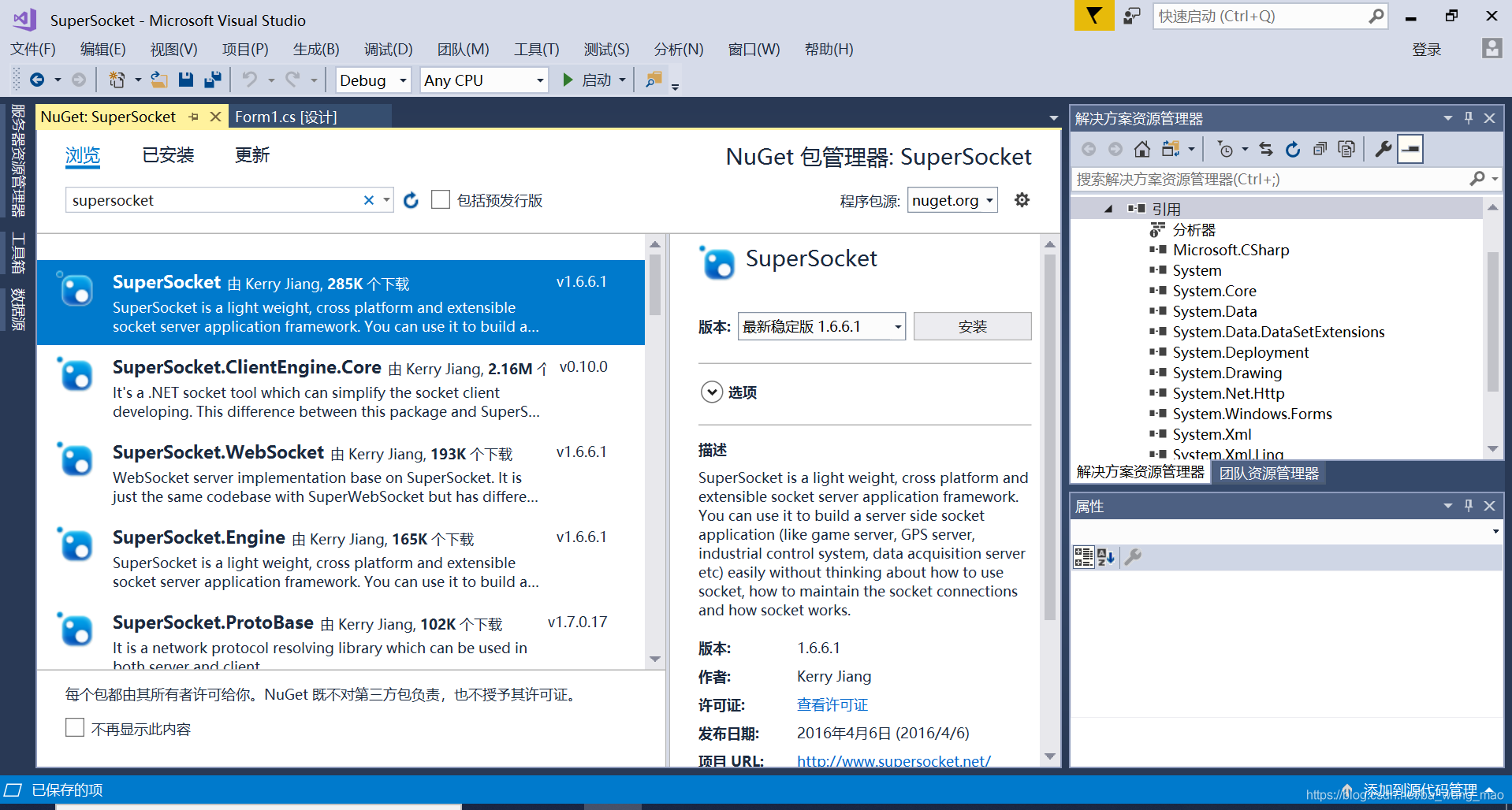The height and width of the screenshot is (810, 1512).
Task: Open the Debug configuration dropdown
Action: (x=372, y=80)
